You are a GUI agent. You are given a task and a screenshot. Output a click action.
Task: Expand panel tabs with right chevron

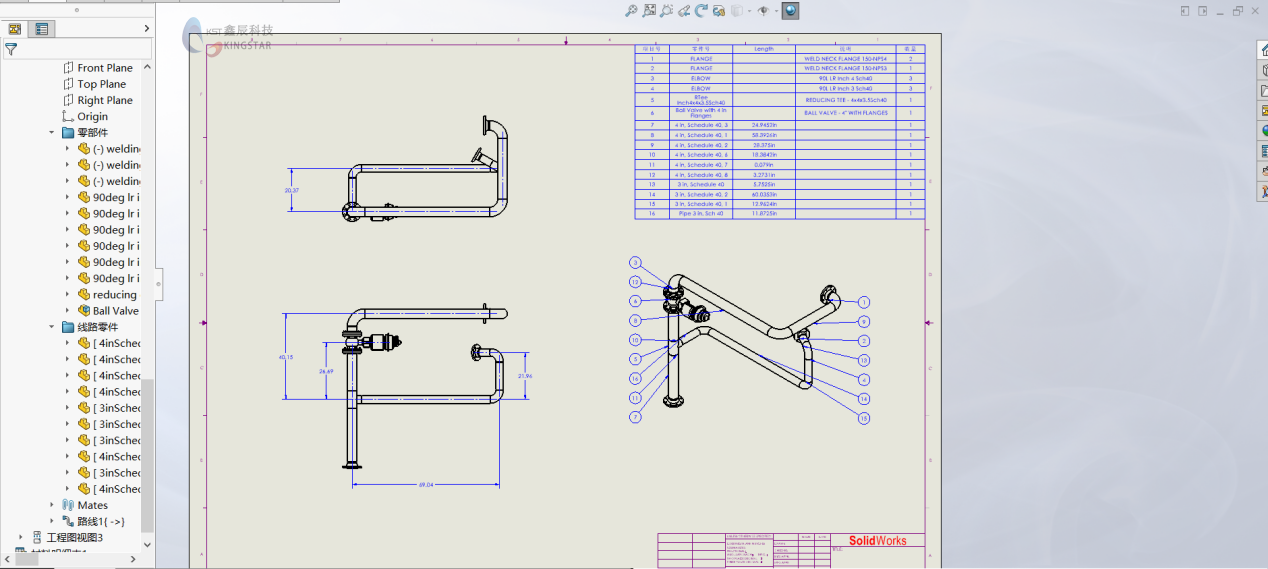click(x=147, y=29)
